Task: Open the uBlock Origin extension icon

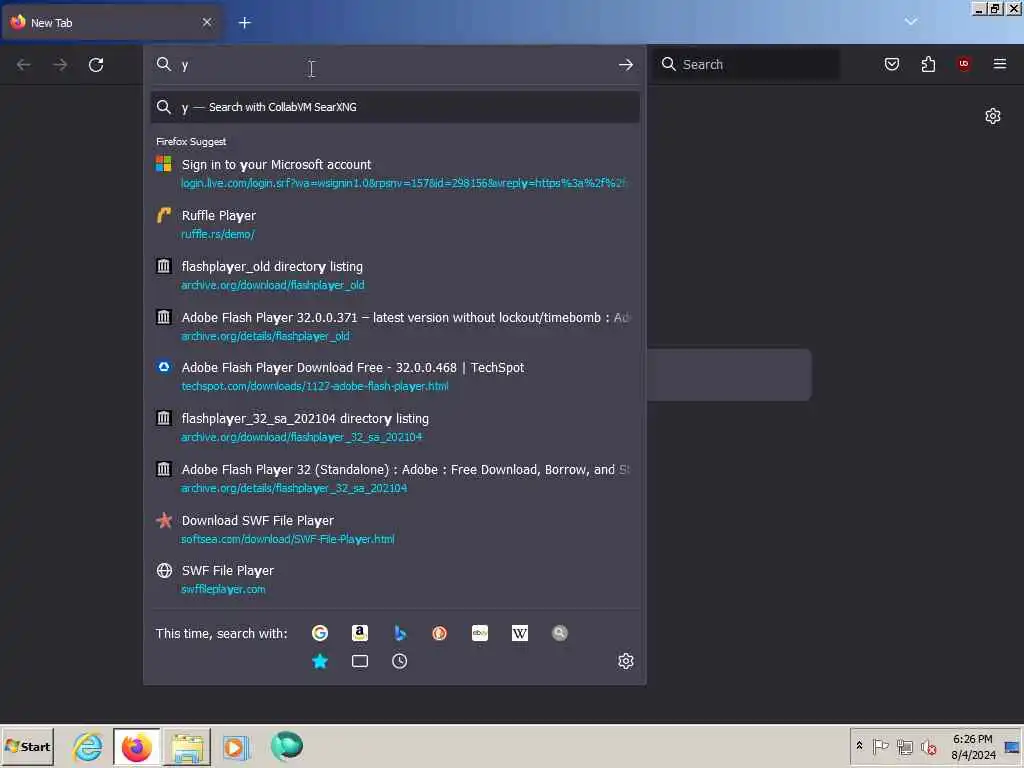Action: tap(964, 64)
